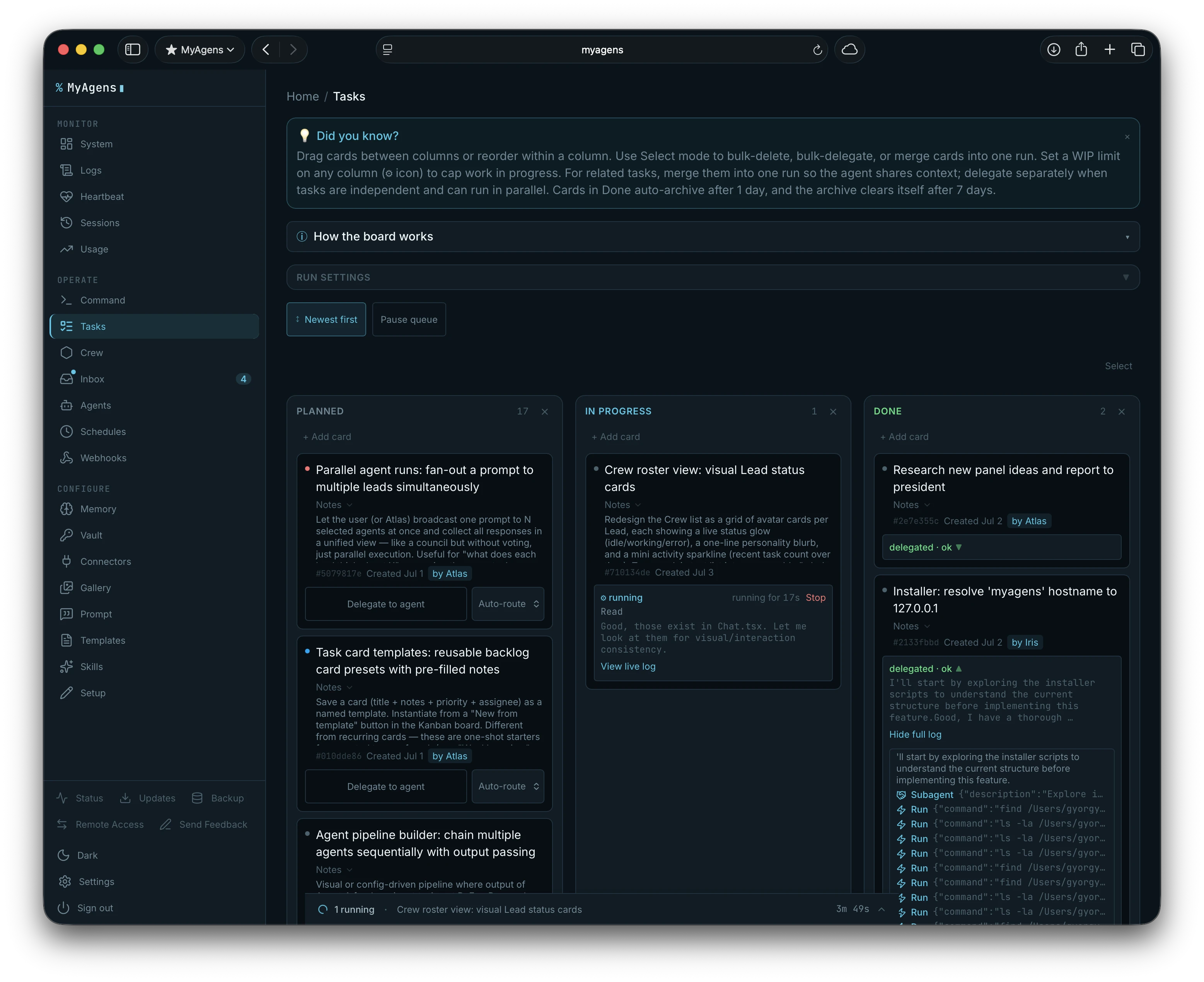Expand Notes on Parallel agent runs card
Screen dimensions: 1204x982
[x=334, y=505]
